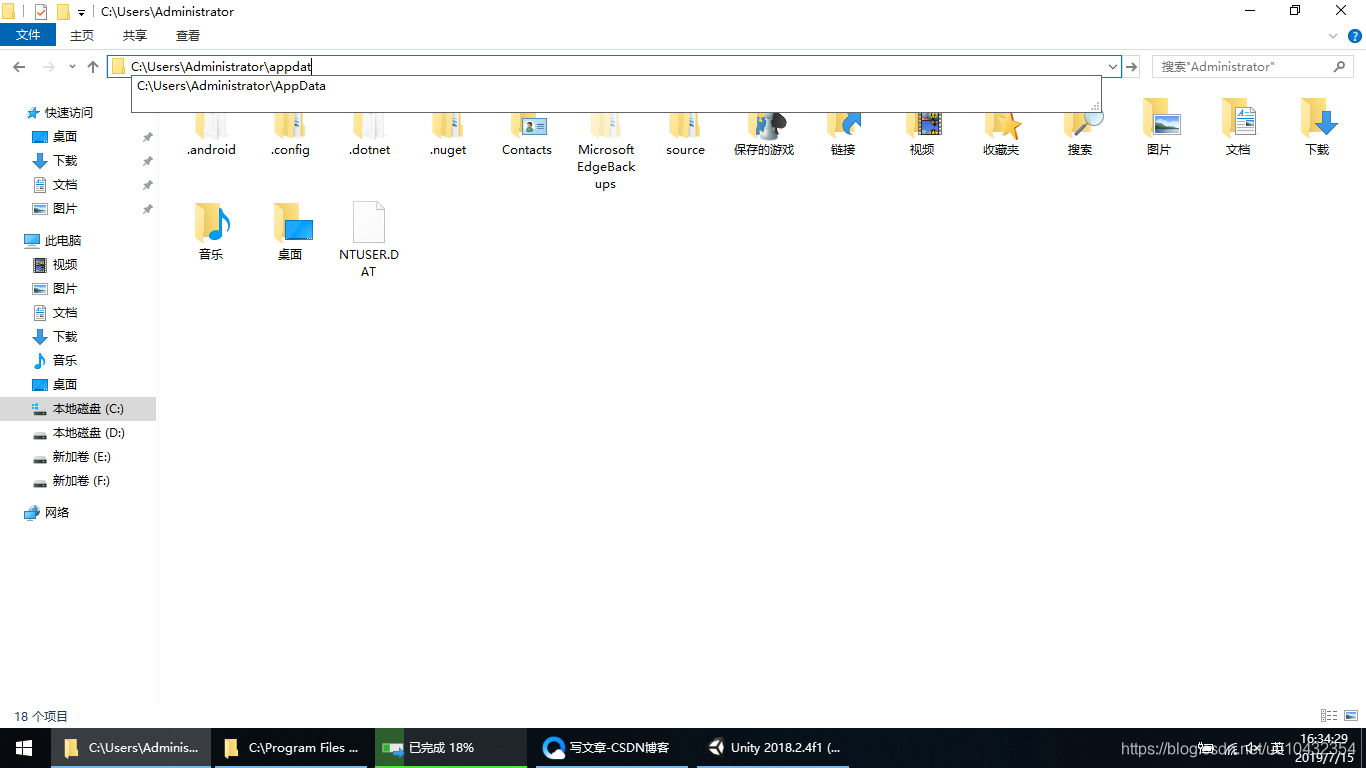Open the .dotnet folder
This screenshot has width=1366, height=768.
pyautogui.click(x=369, y=134)
